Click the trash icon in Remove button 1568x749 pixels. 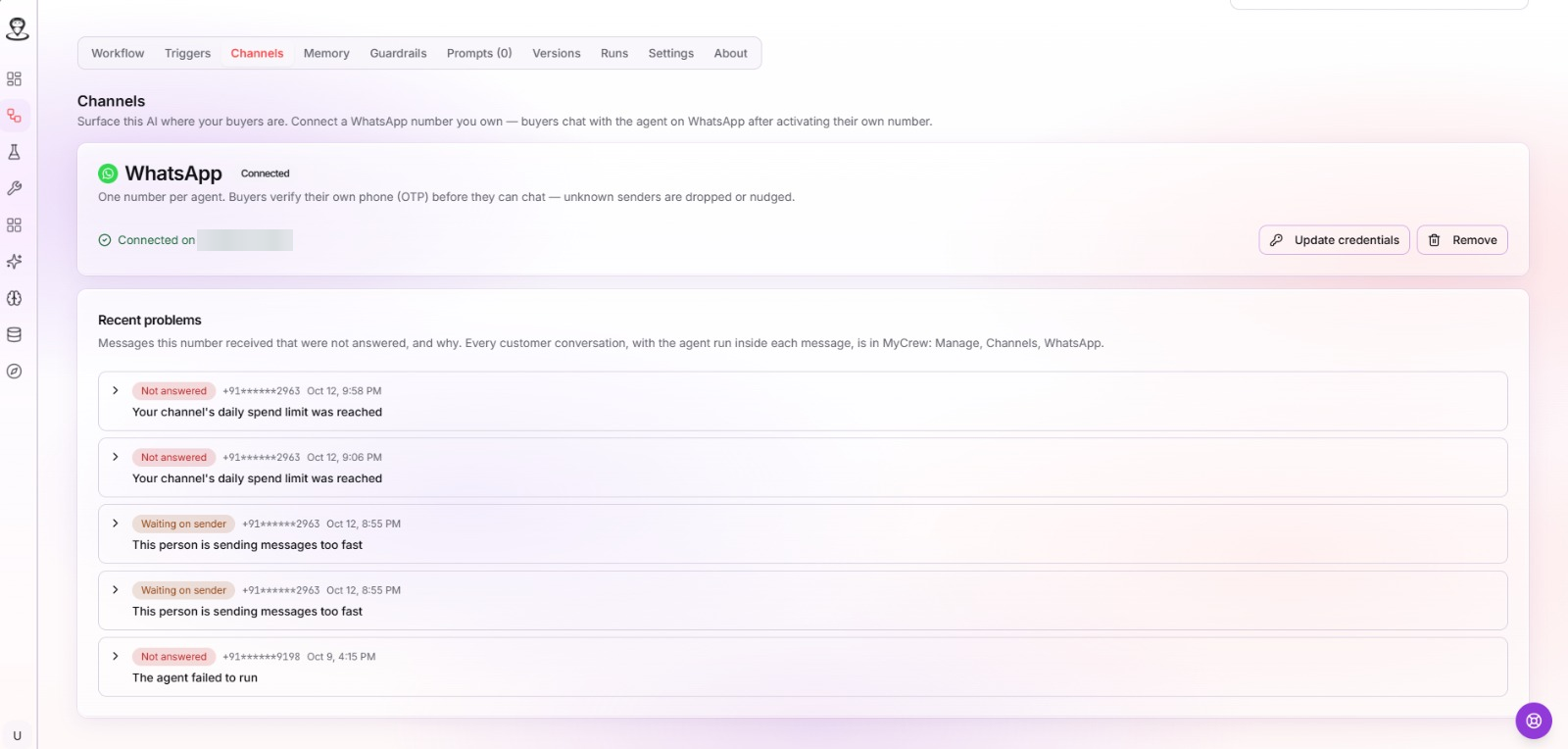(x=1434, y=240)
